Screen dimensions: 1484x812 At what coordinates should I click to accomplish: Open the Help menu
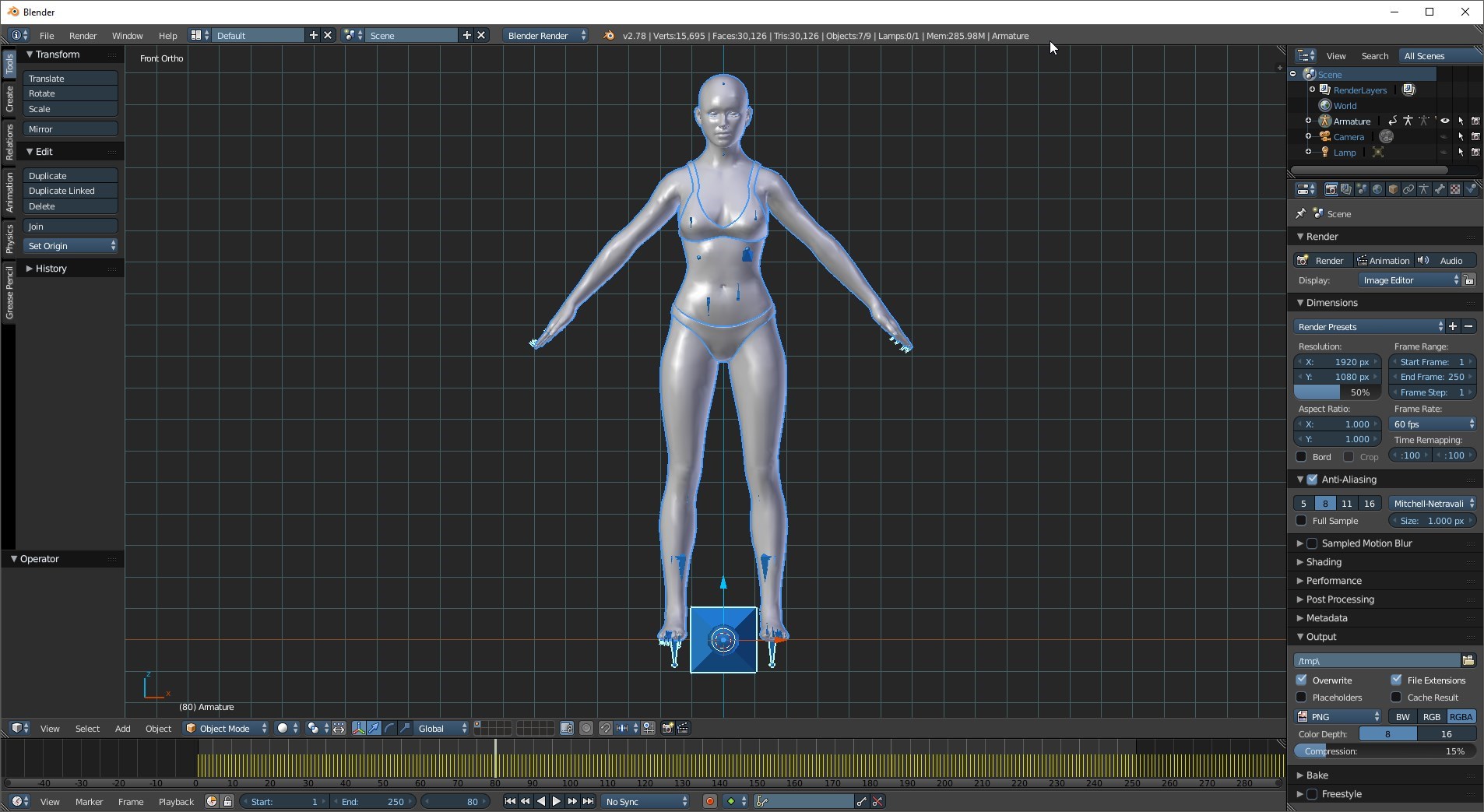(x=167, y=36)
